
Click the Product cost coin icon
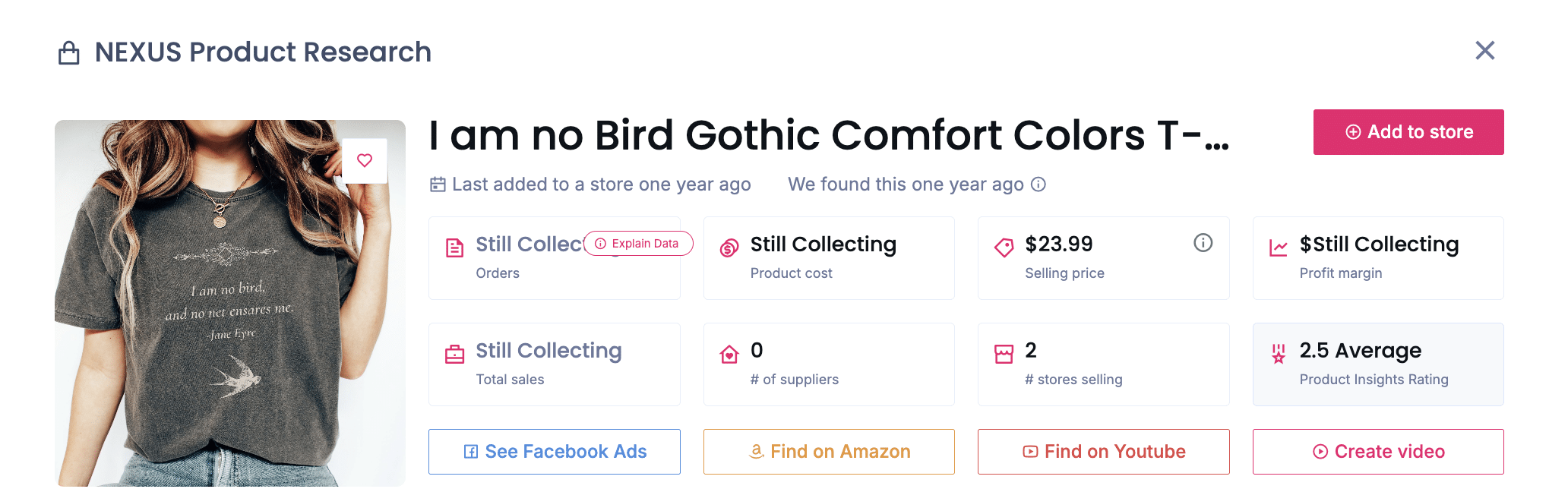tap(729, 248)
